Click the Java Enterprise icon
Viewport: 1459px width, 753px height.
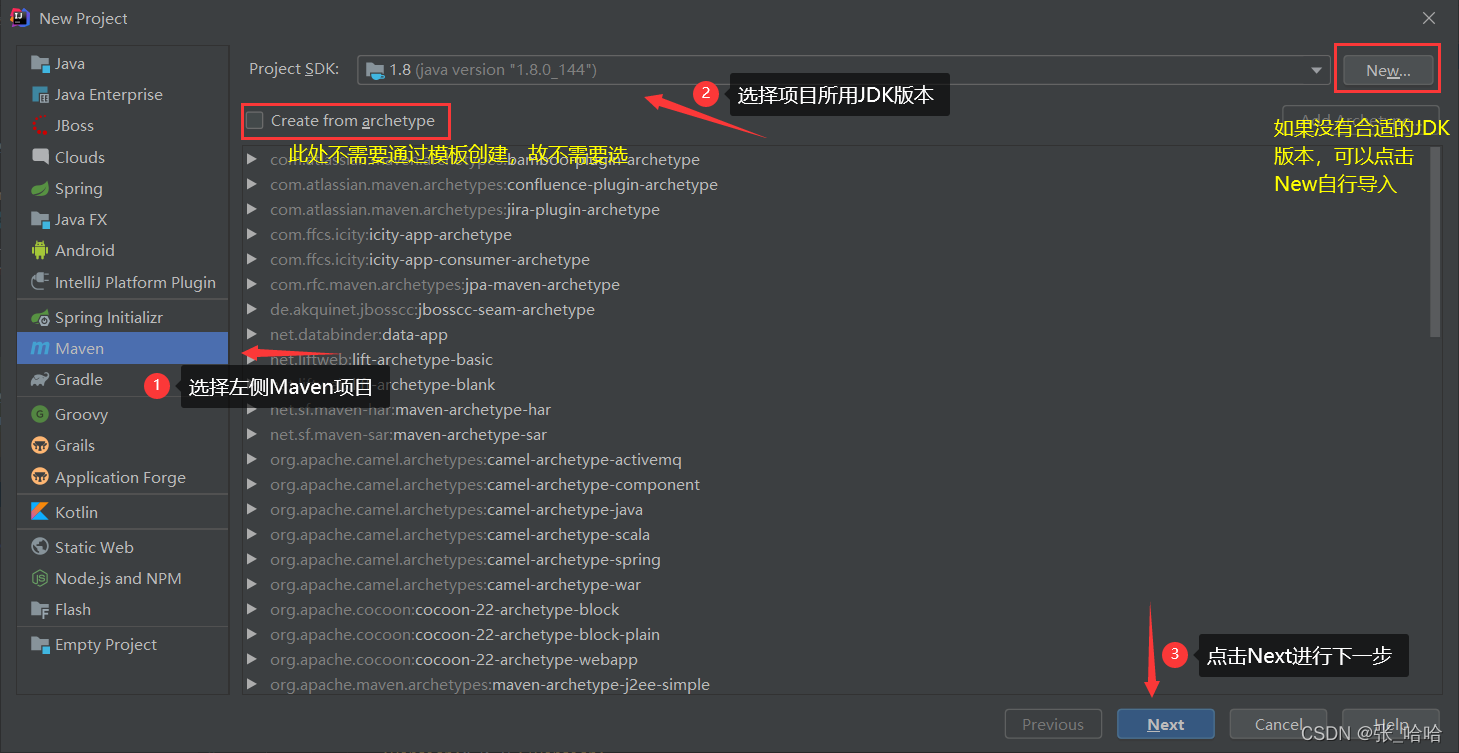click(x=40, y=95)
